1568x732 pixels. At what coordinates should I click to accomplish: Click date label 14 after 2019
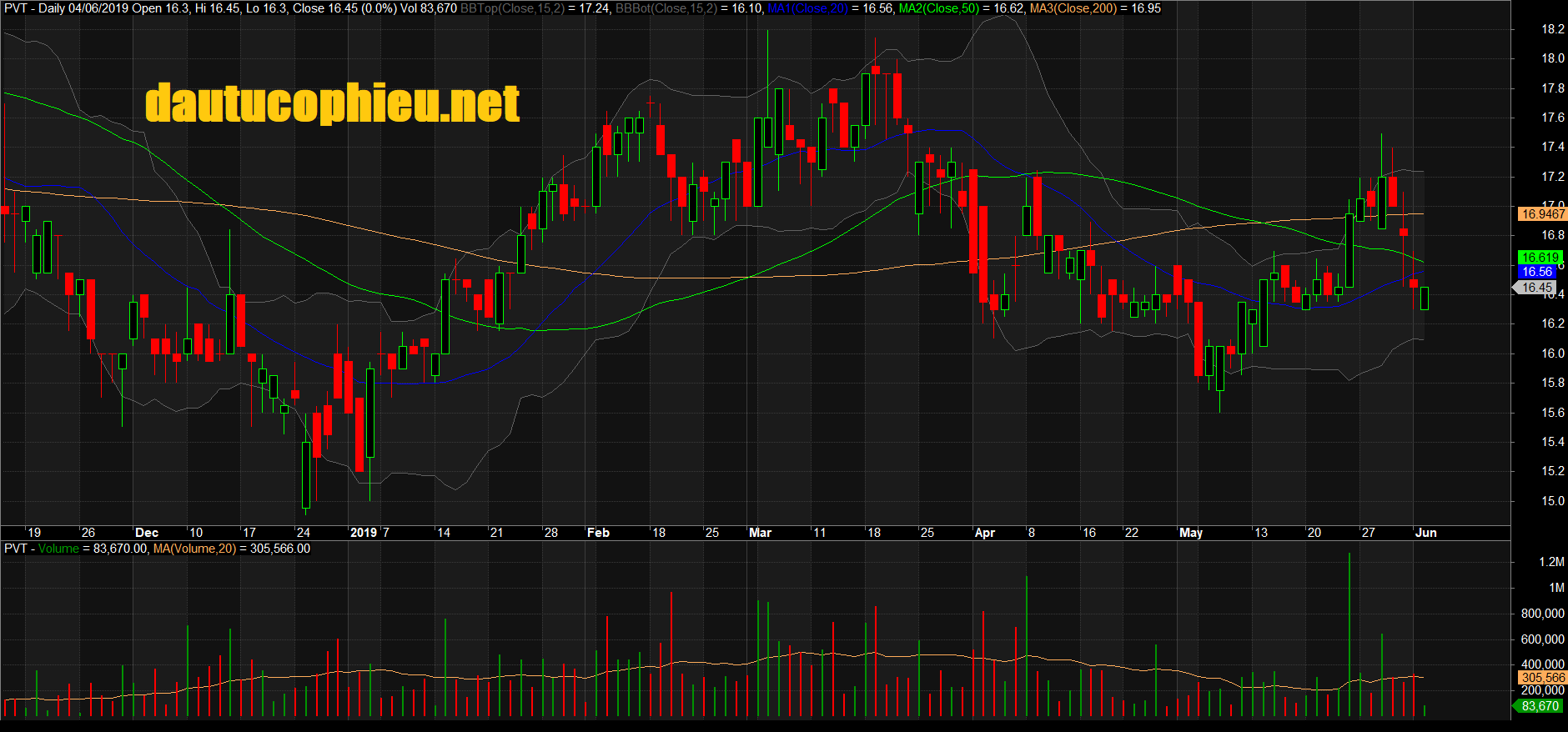pos(444,533)
